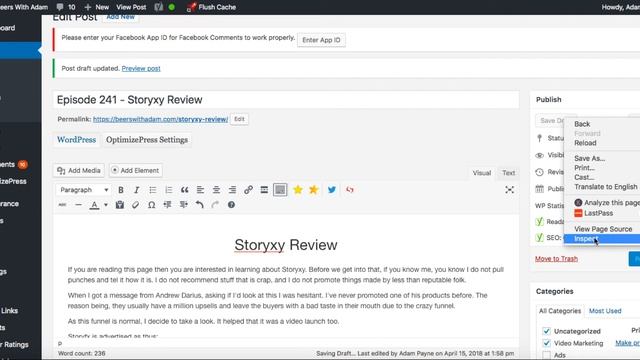The height and width of the screenshot is (360, 640).
Task: Click the Add Element button
Action: (136, 171)
